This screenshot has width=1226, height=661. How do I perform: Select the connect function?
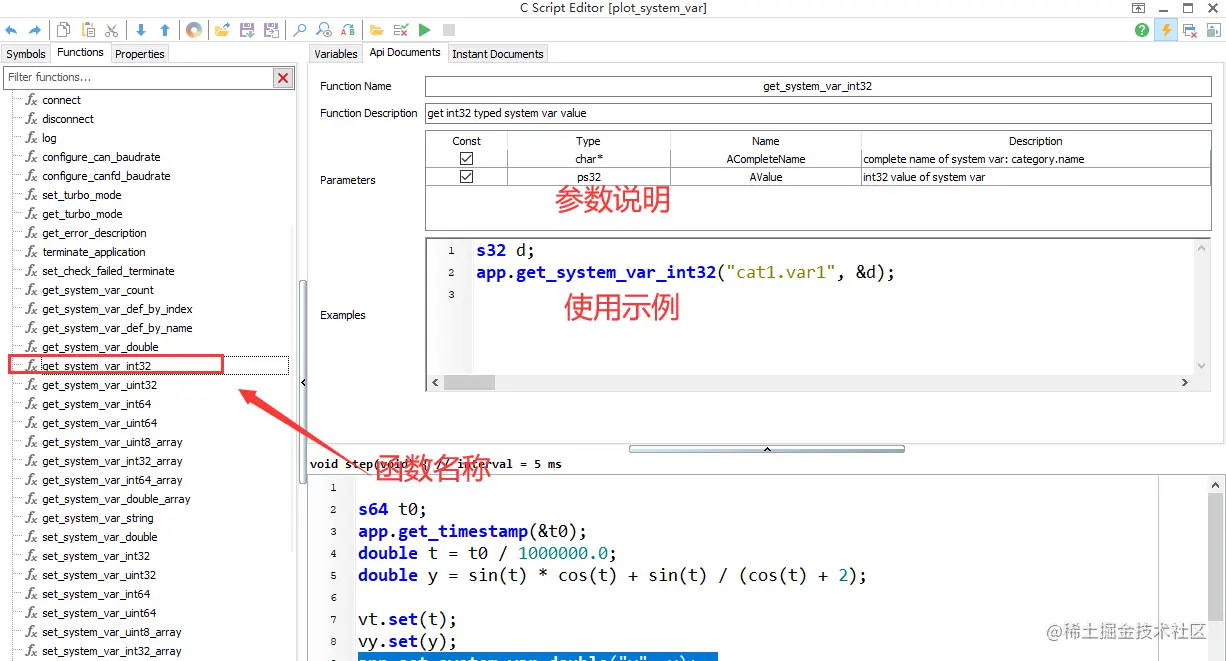pyautogui.click(x=62, y=100)
